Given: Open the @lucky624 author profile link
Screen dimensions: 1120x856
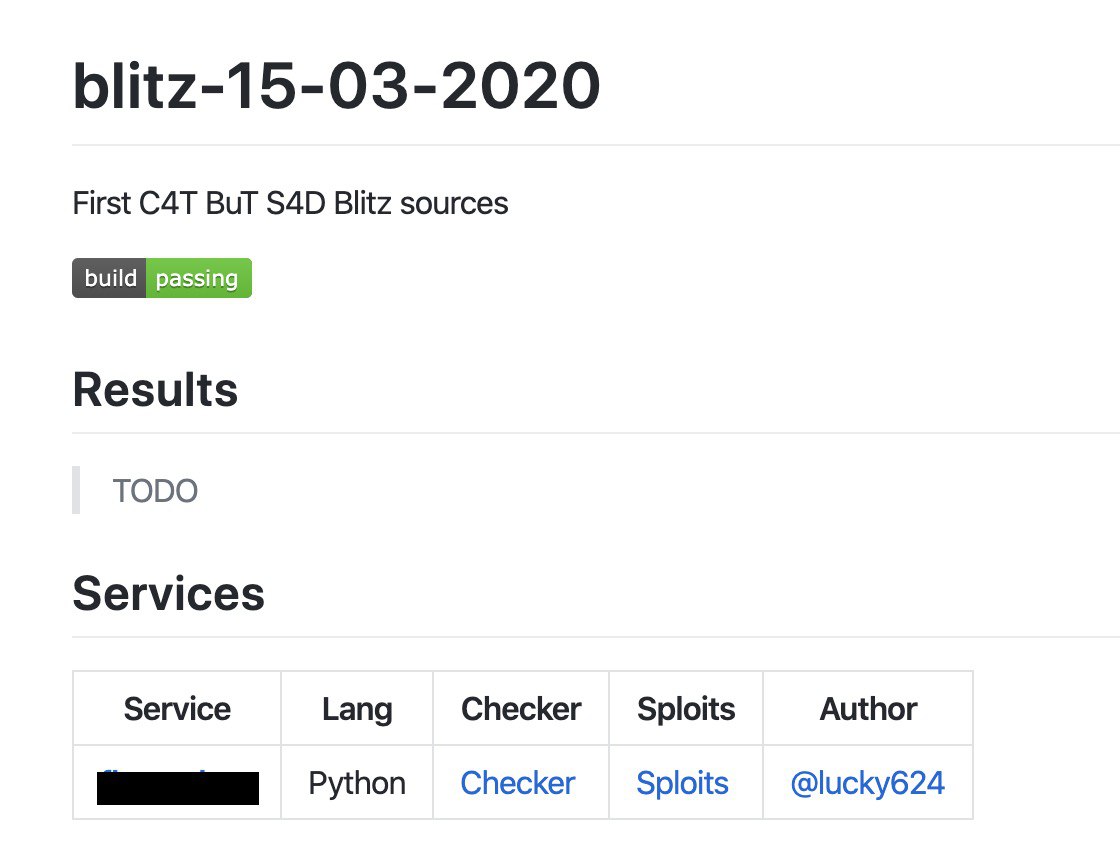Looking at the screenshot, I should [867, 783].
